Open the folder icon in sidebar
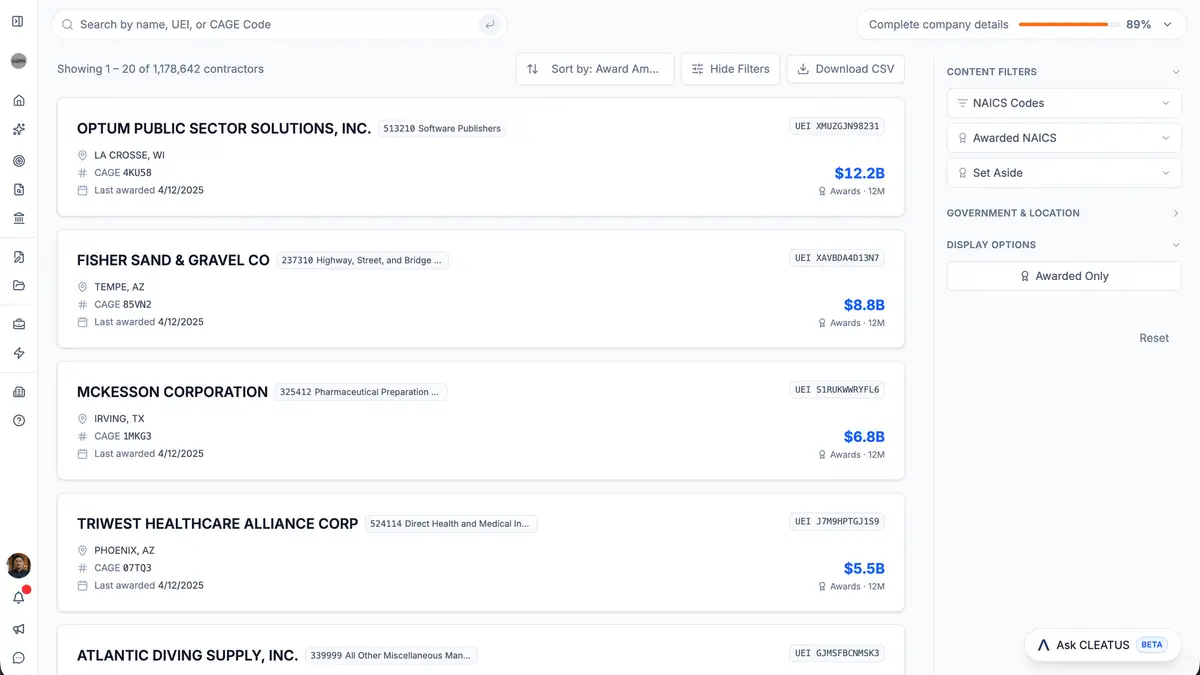This screenshot has height=675, width=1200. (x=18, y=286)
